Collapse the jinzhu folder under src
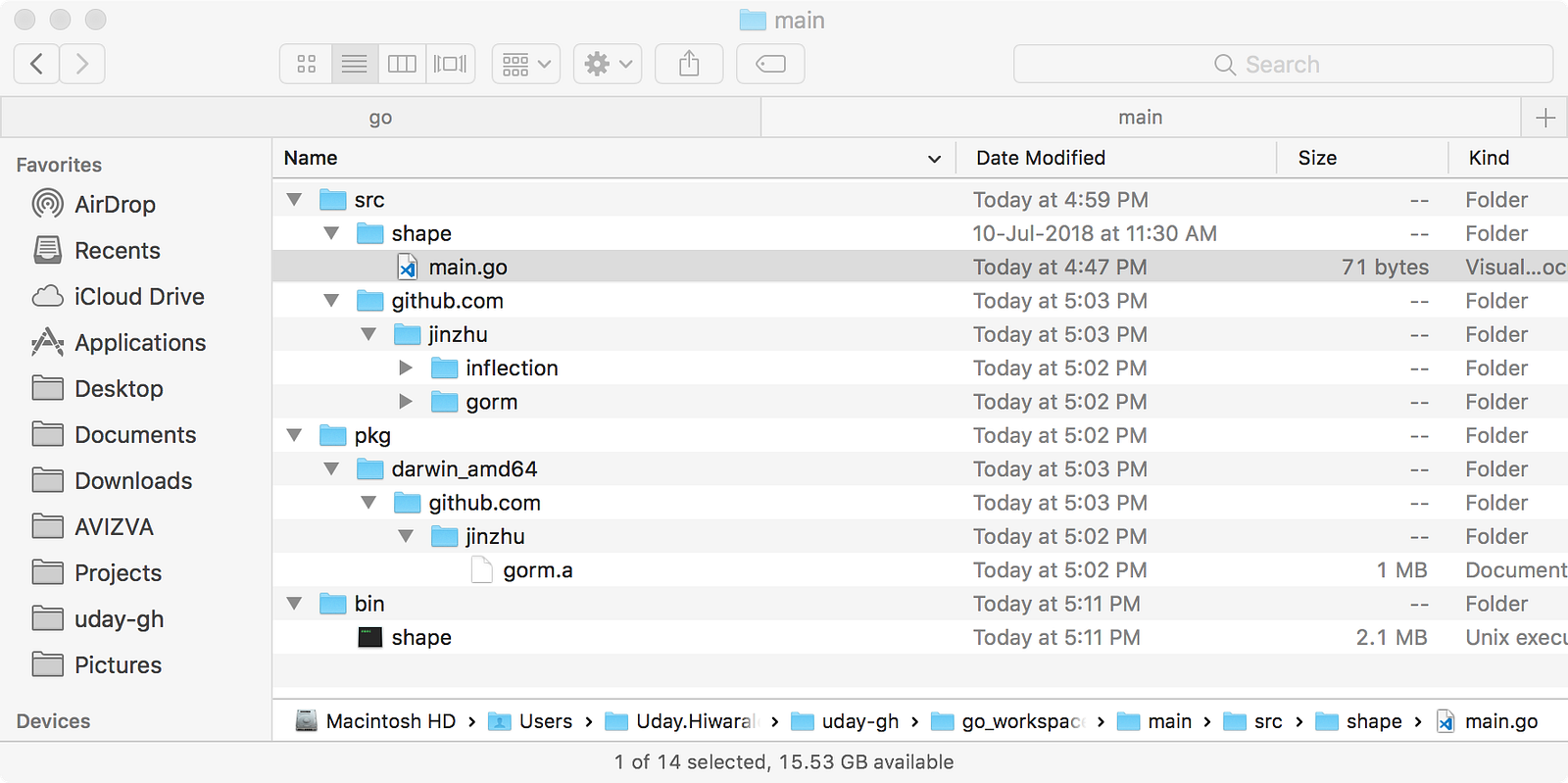 point(368,334)
